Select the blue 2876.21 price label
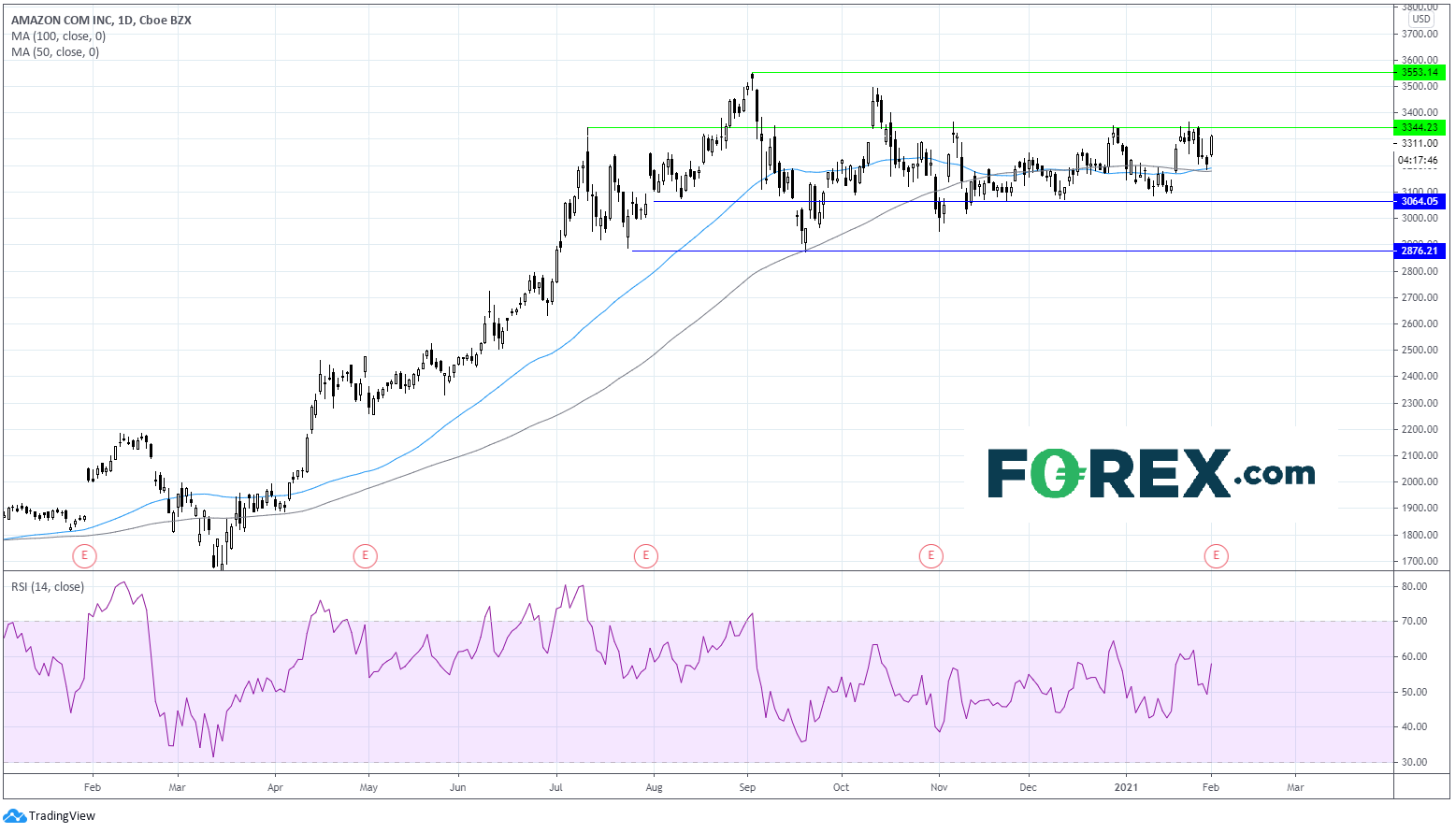The image size is (1456, 833). 1420,251
